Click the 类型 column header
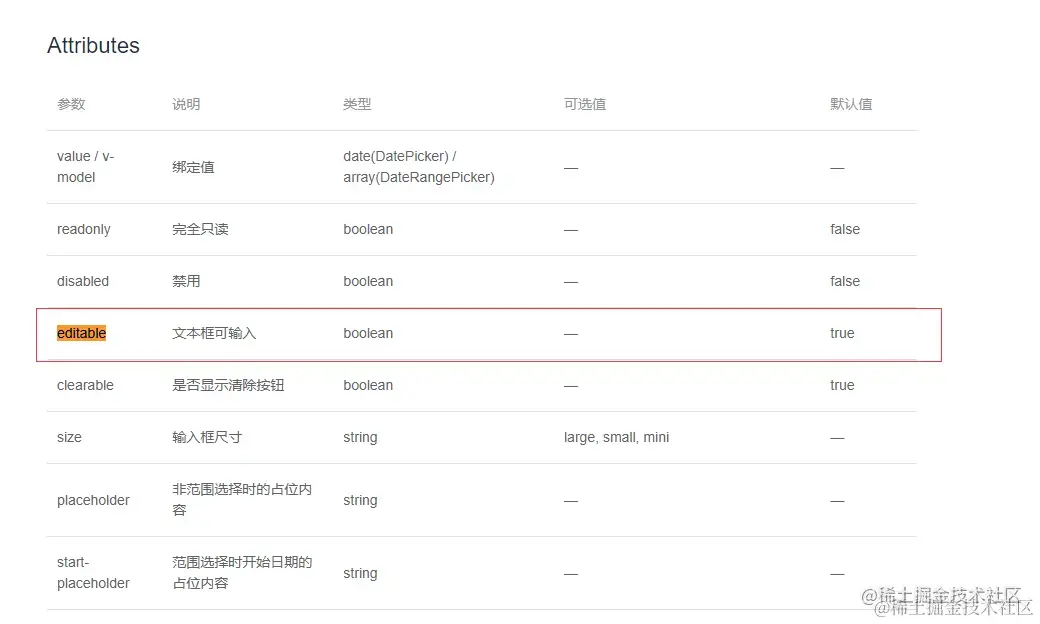This screenshot has height=624, width=1040. (x=357, y=104)
